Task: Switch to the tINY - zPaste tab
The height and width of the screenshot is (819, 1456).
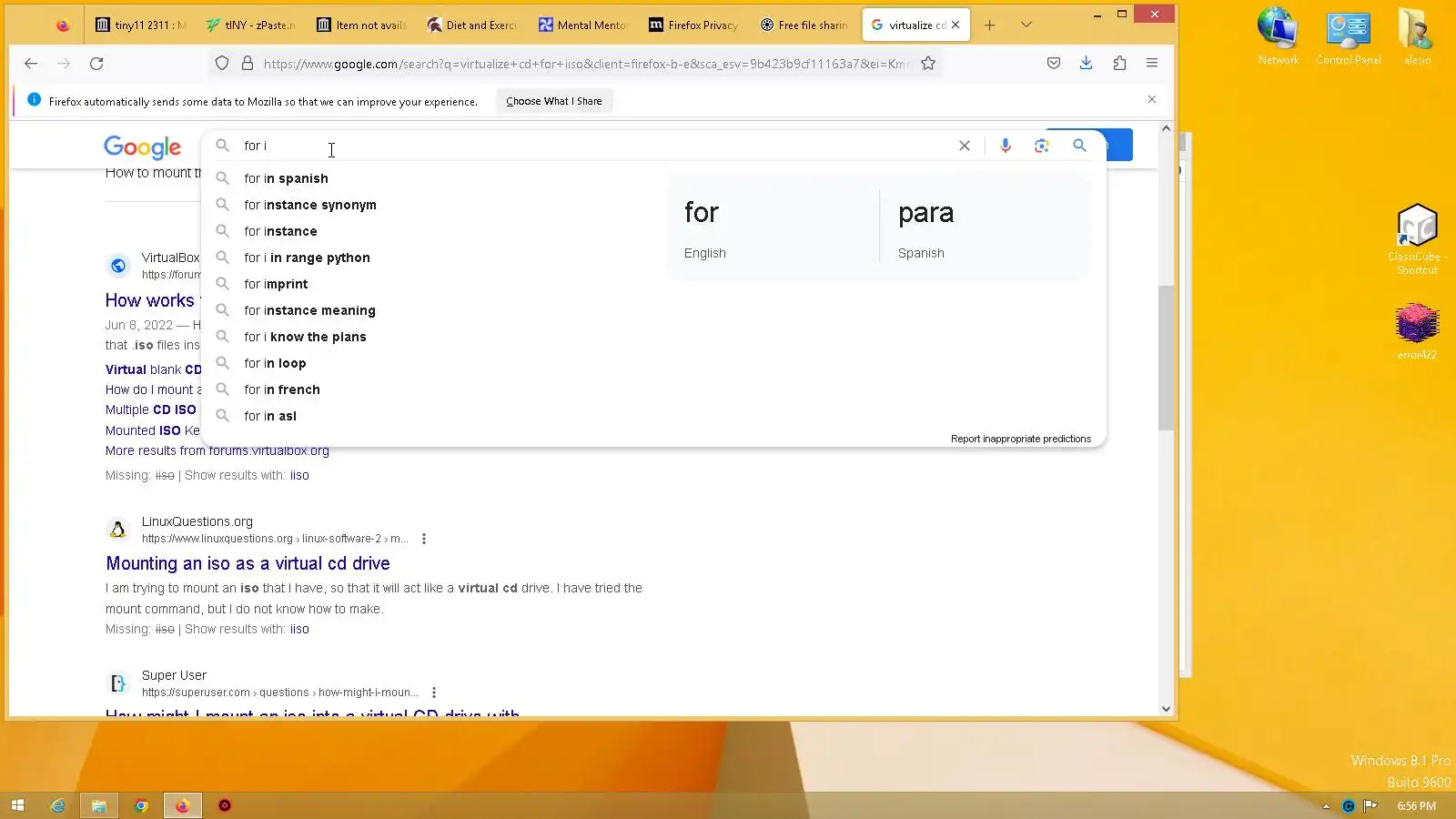Action: click(250, 25)
